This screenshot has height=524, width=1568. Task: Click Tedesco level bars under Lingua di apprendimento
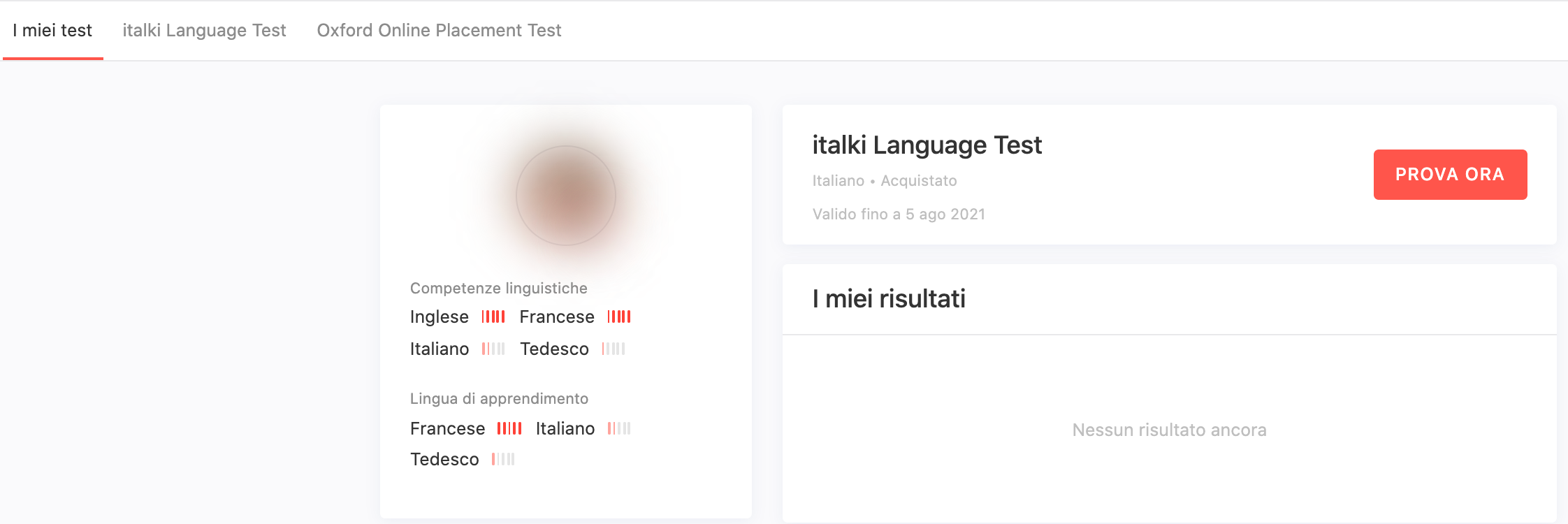tap(503, 459)
